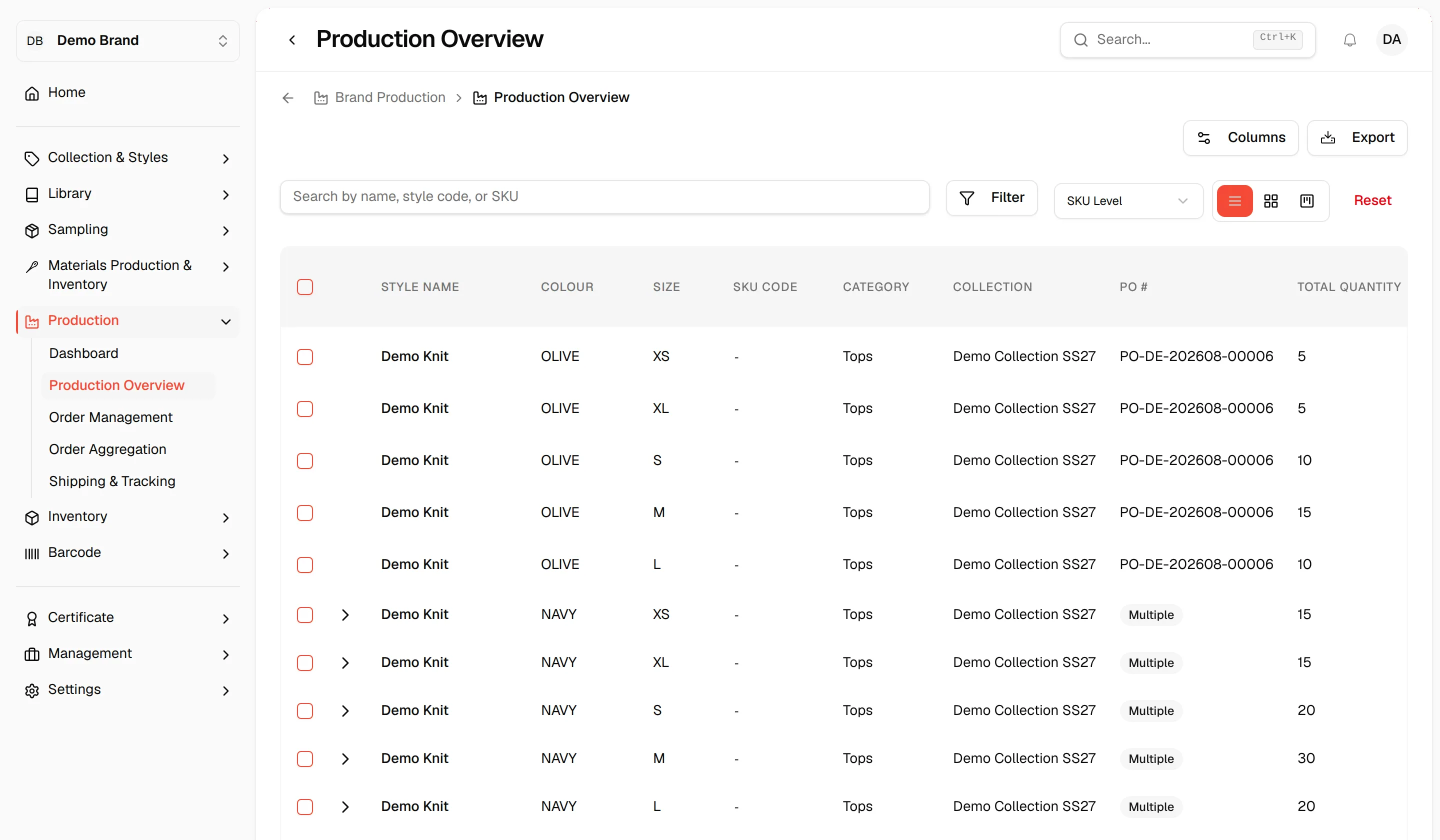Click the red Reset link

pyautogui.click(x=1372, y=200)
